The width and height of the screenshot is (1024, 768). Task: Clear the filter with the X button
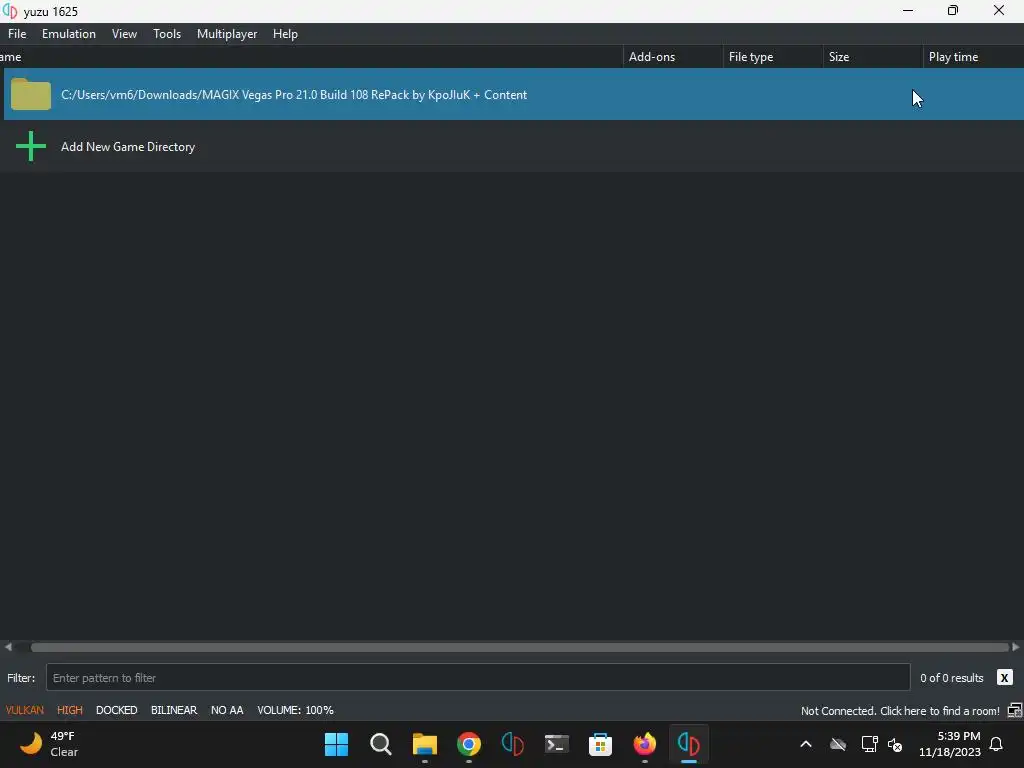point(1004,677)
